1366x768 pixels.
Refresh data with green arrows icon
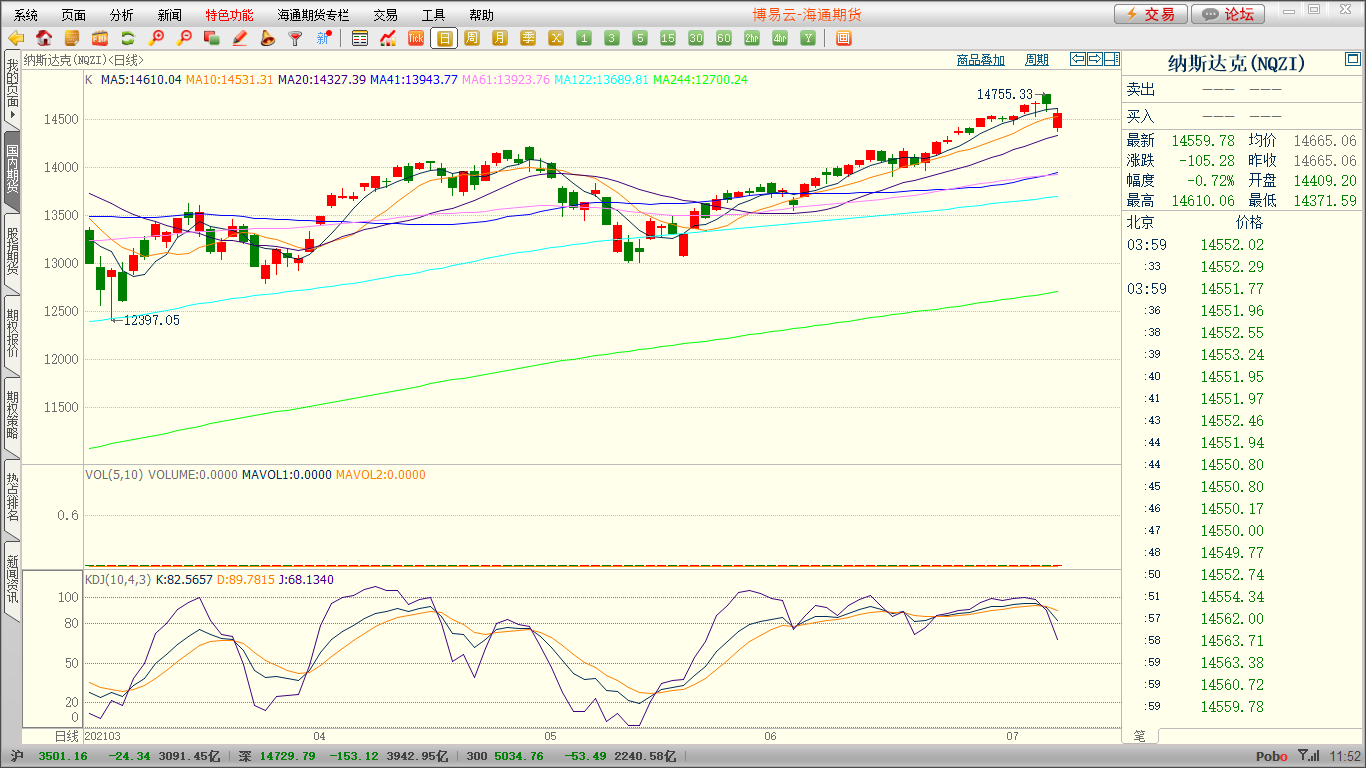pos(128,38)
